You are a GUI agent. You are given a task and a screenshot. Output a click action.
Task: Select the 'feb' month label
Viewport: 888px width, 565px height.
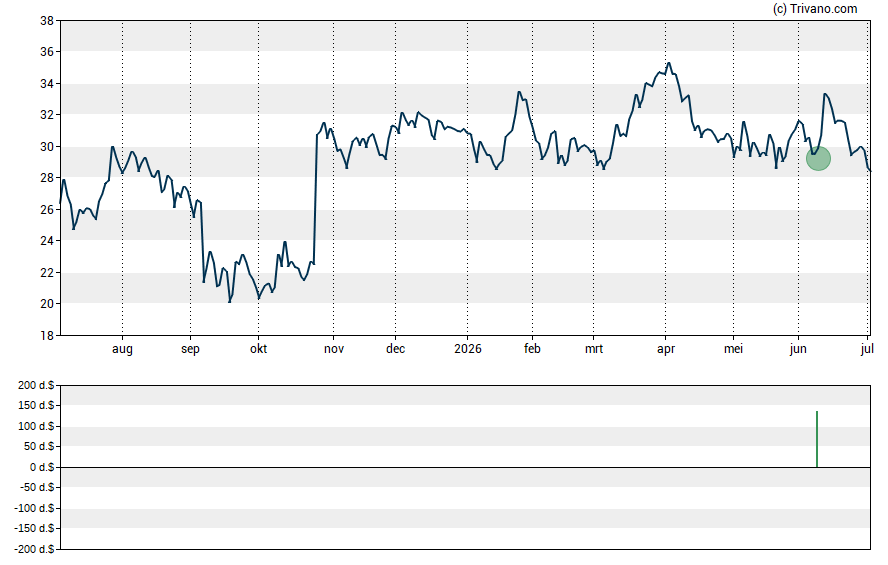coord(532,348)
